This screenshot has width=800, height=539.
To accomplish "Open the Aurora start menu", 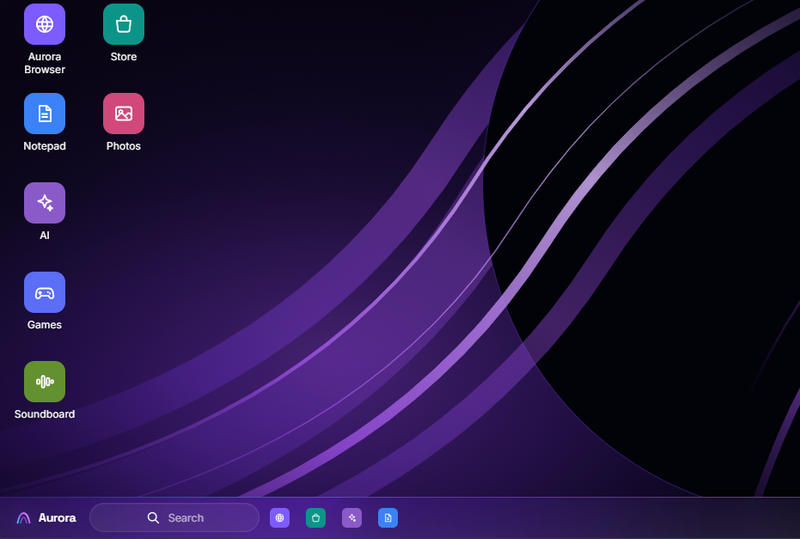I will (x=46, y=518).
